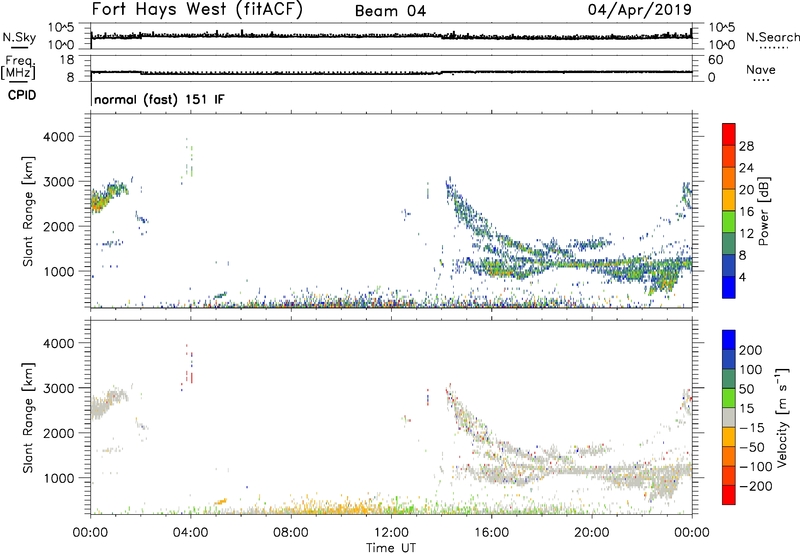800x554 pixels.
Task: Click the "Fort Hays West (fitACF)" title
Action: [197, 9]
